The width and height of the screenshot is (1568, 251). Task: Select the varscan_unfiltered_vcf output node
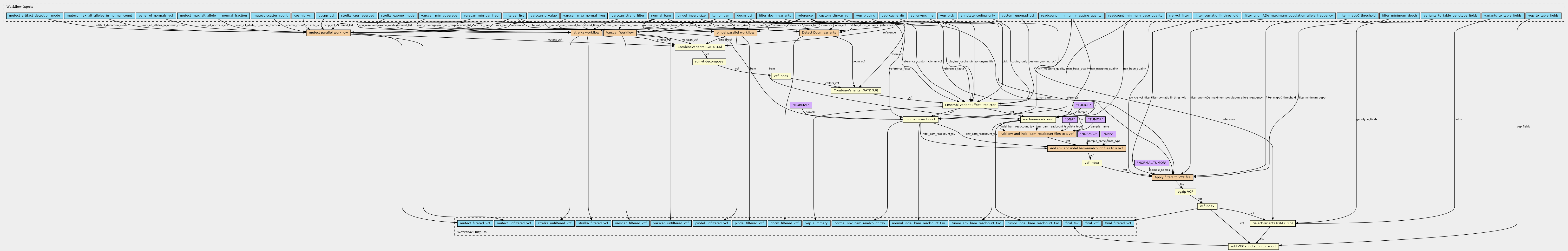click(x=670, y=223)
